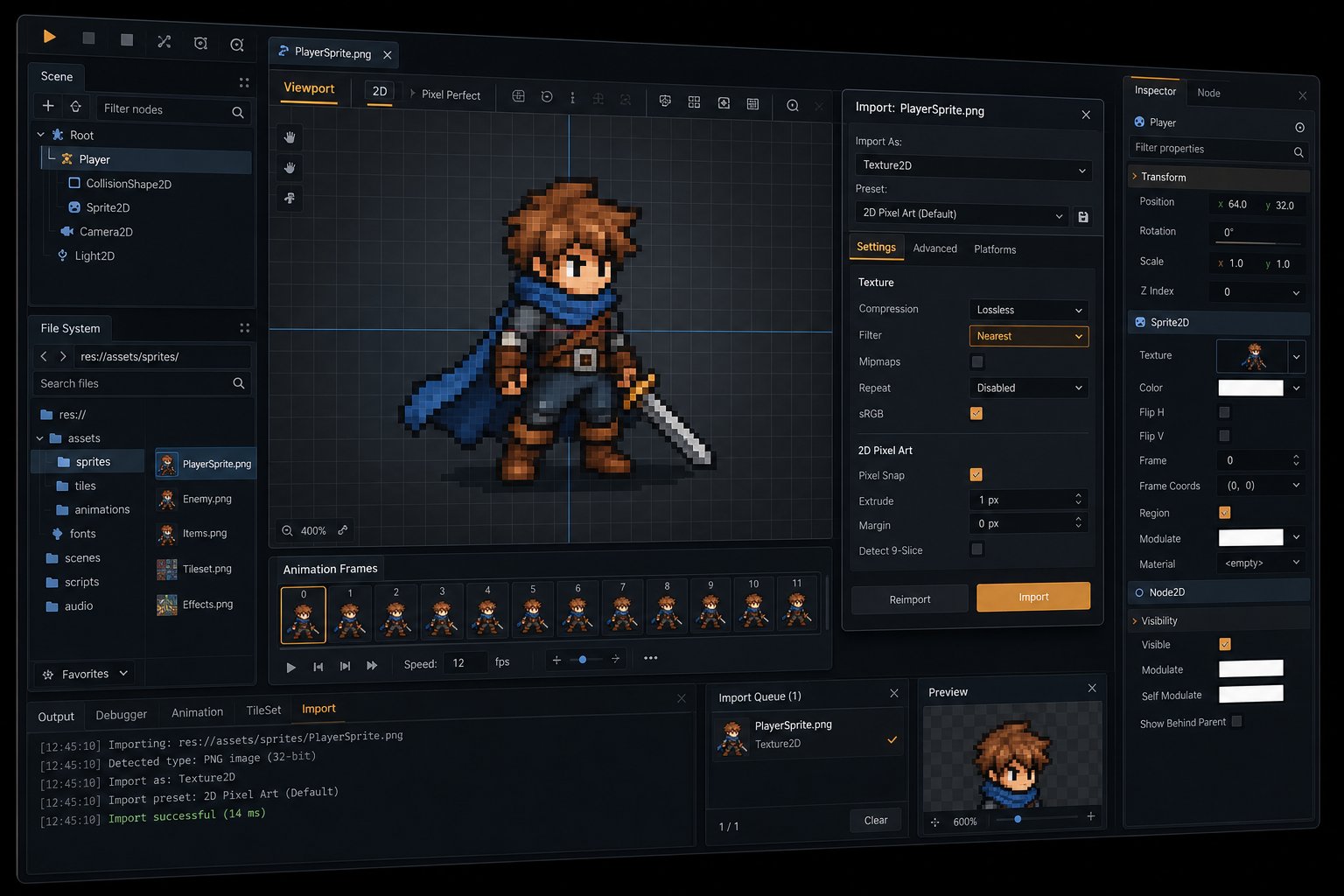The height and width of the screenshot is (896, 1344).
Task: Open Scene panel options dots
Action: [244, 82]
